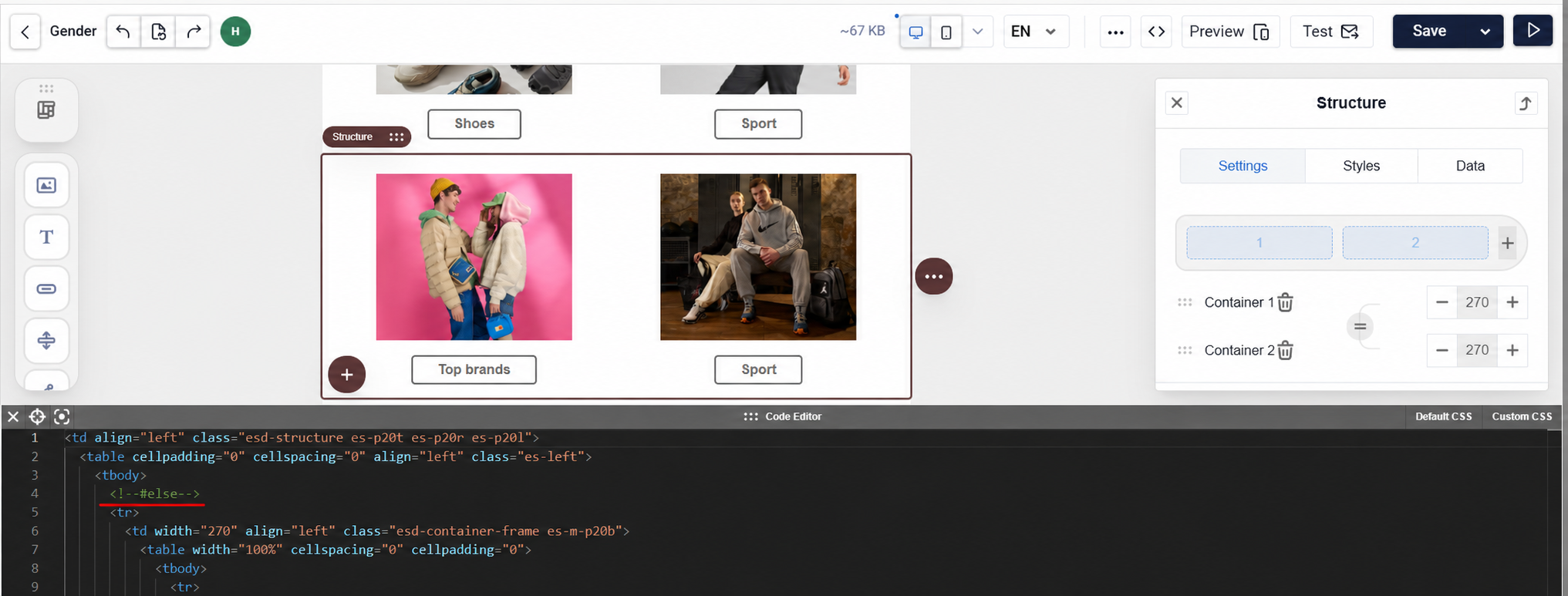The height and width of the screenshot is (596, 1568).
Task: Redo the last change
Action: click(194, 32)
